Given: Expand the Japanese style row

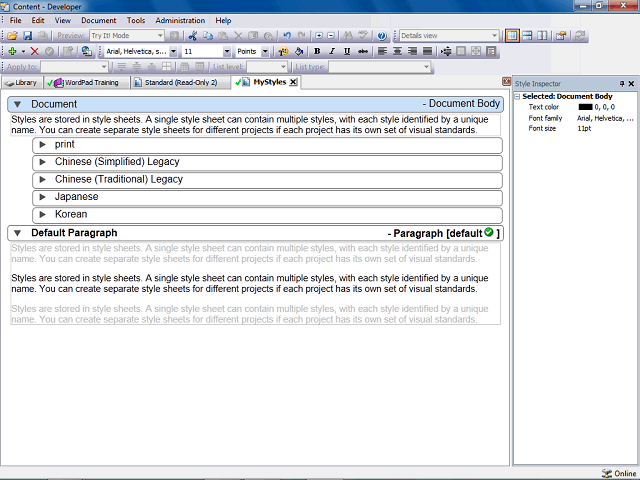Looking at the screenshot, I should point(42,197).
